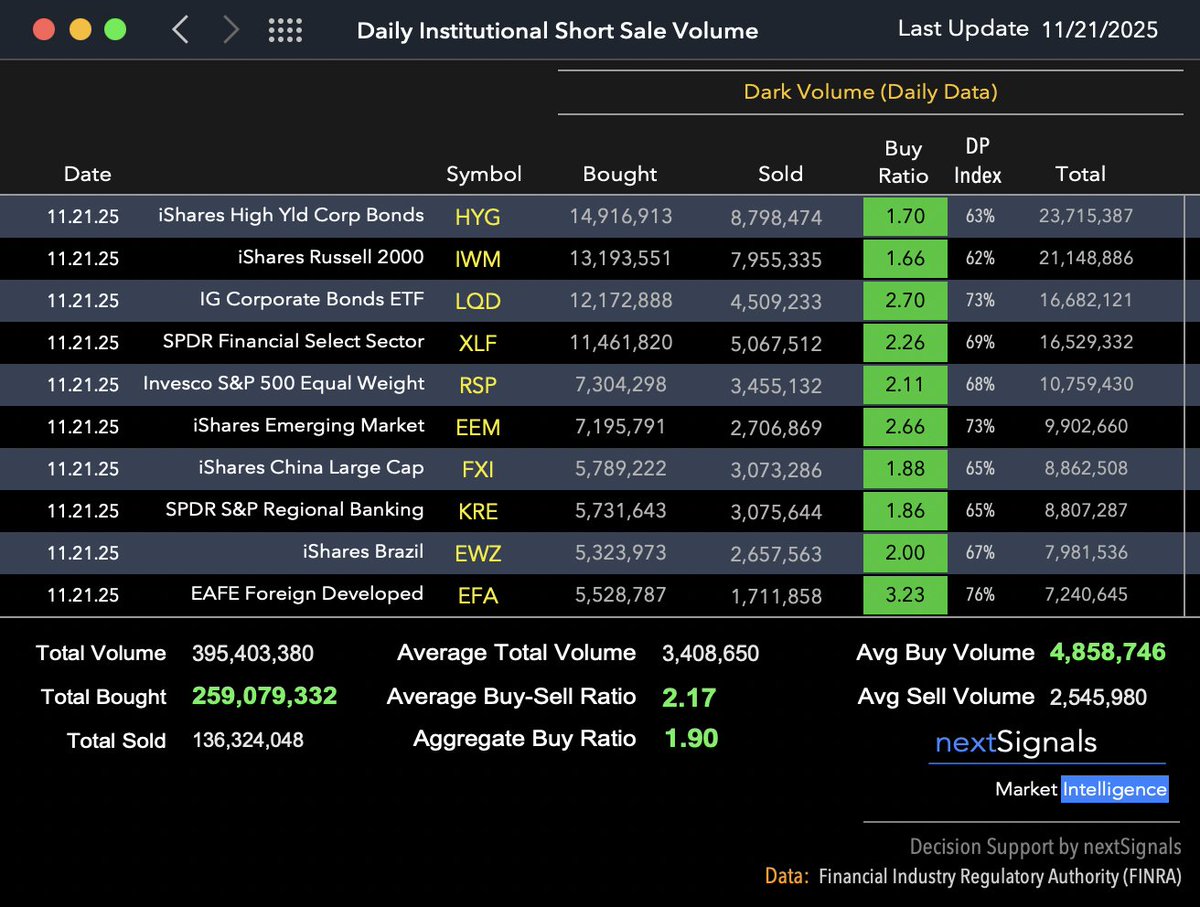Screen dimensions: 1200x907
Task: Switch to the Dark Volume (Daily Data) tab
Action: pos(870,91)
